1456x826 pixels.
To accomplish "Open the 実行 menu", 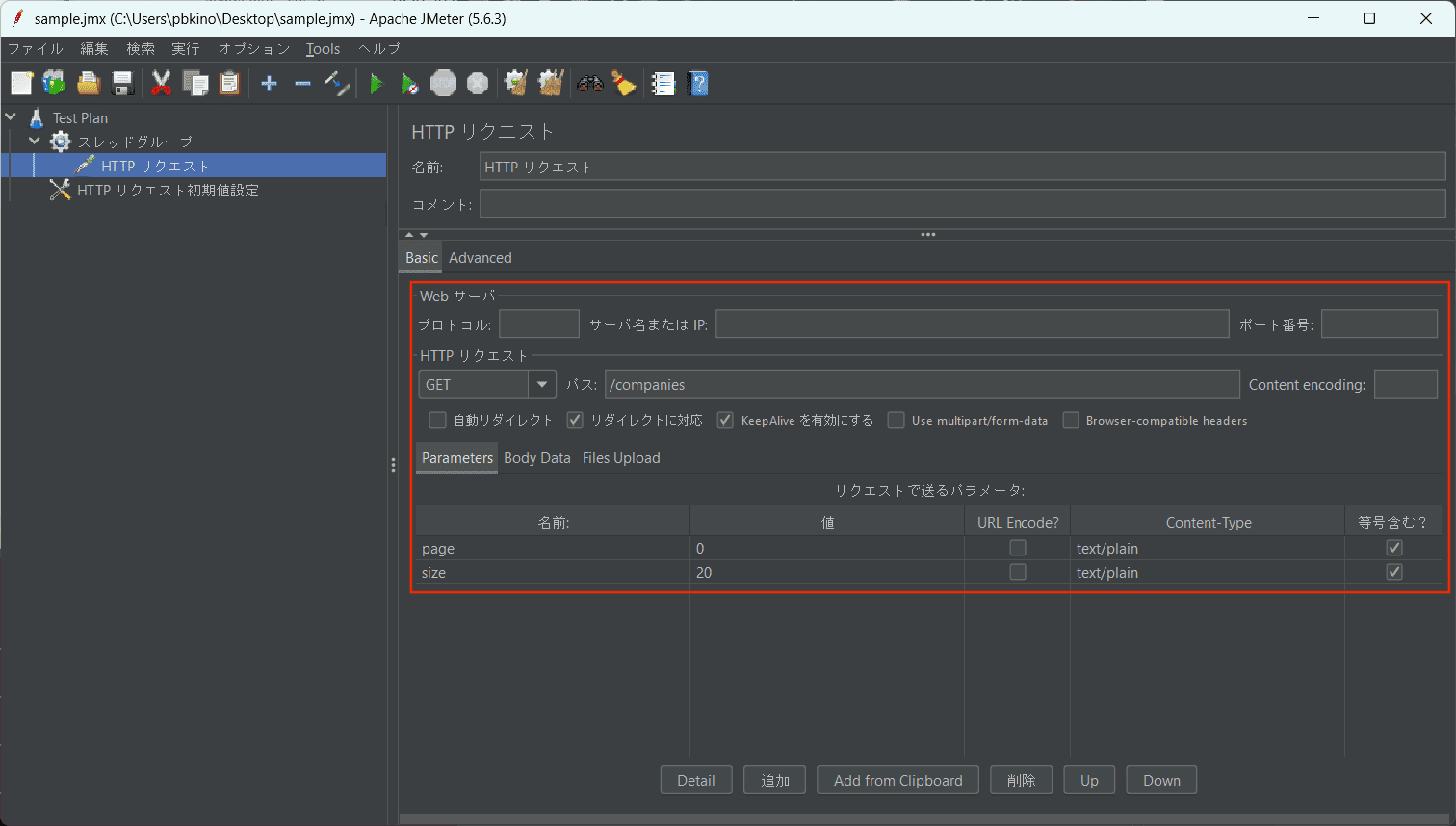I will pyautogui.click(x=186, y=49).
